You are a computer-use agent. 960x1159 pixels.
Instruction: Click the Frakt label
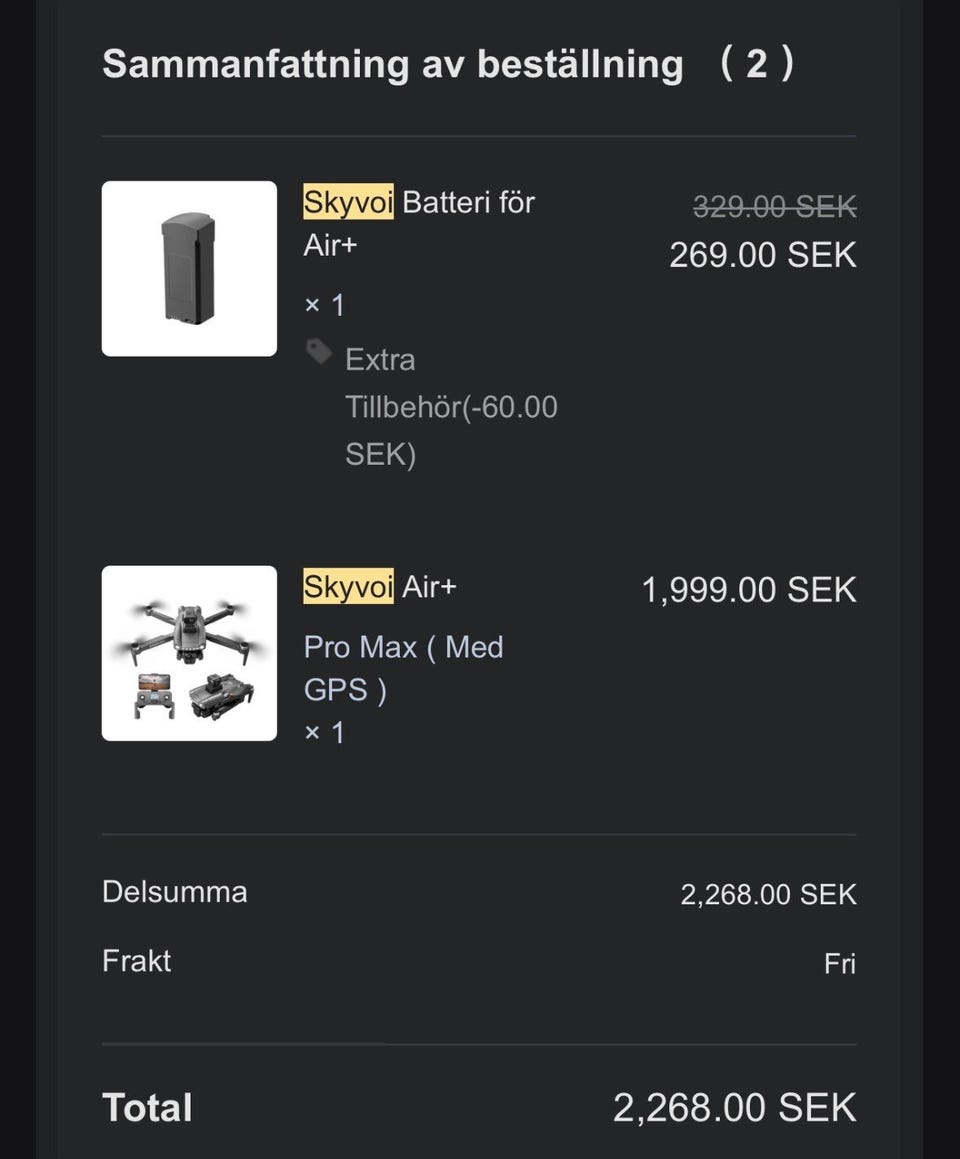[137, 961]
